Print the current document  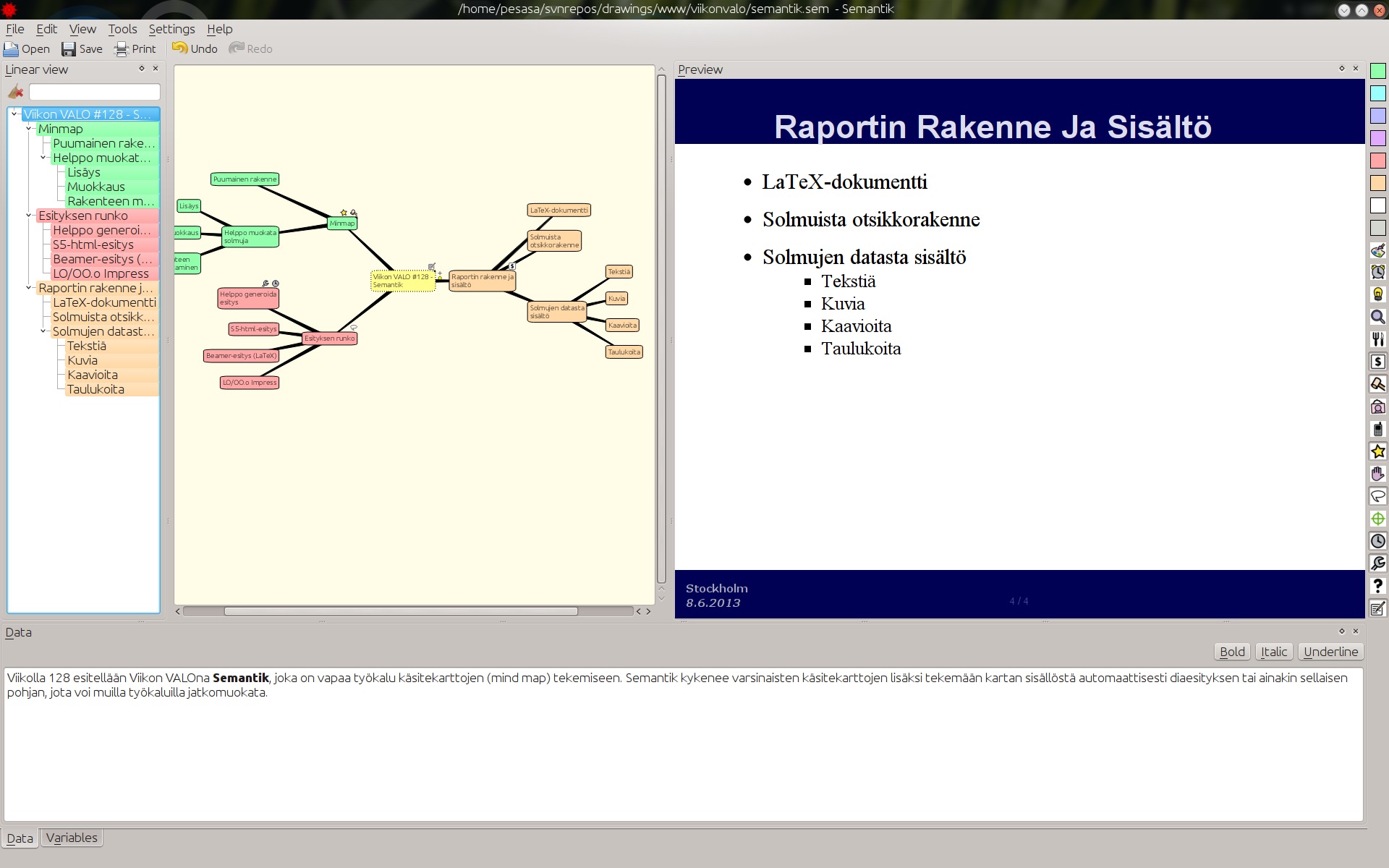(135, 48)
